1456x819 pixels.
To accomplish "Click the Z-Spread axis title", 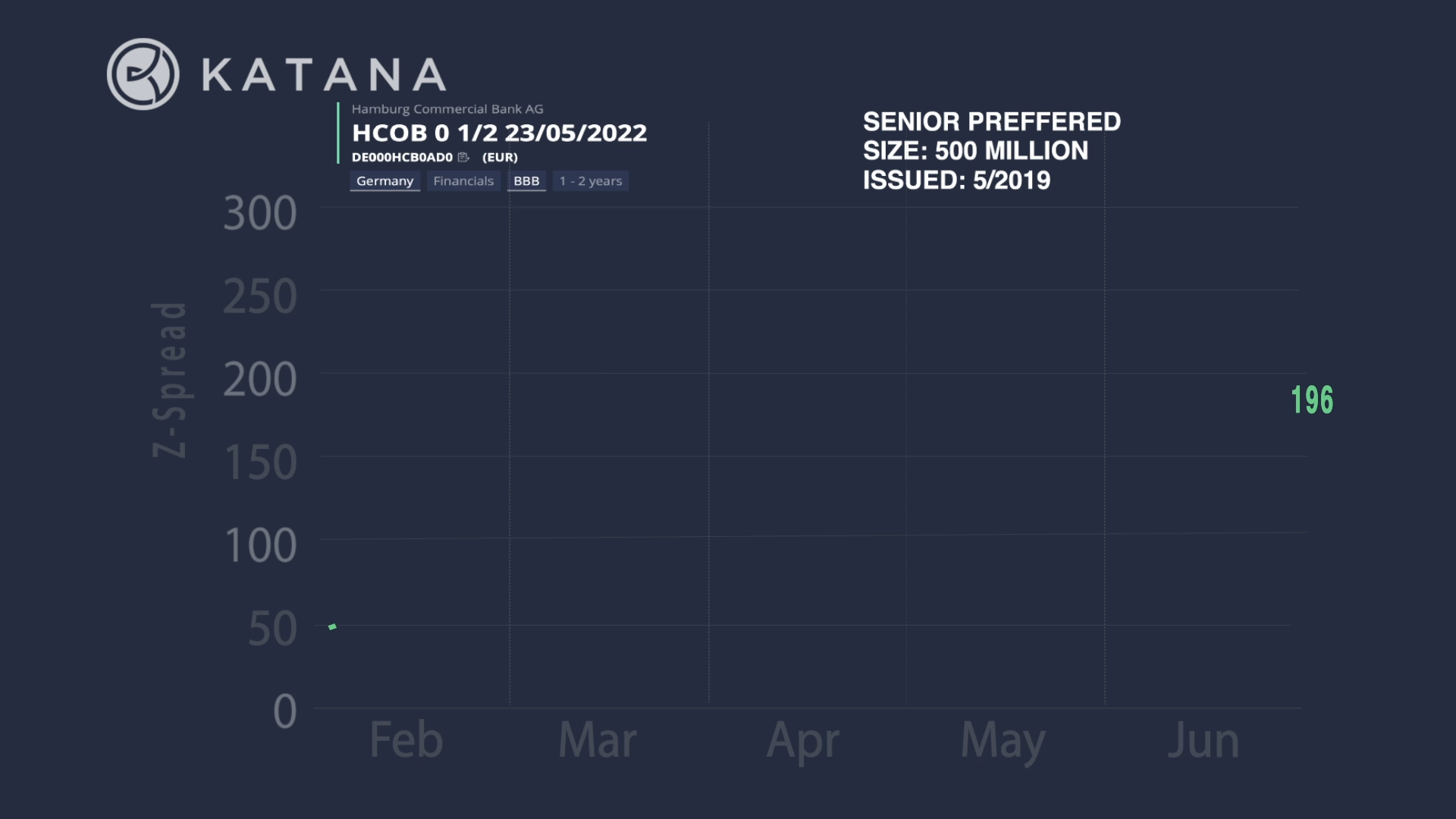I will point(169,380).
